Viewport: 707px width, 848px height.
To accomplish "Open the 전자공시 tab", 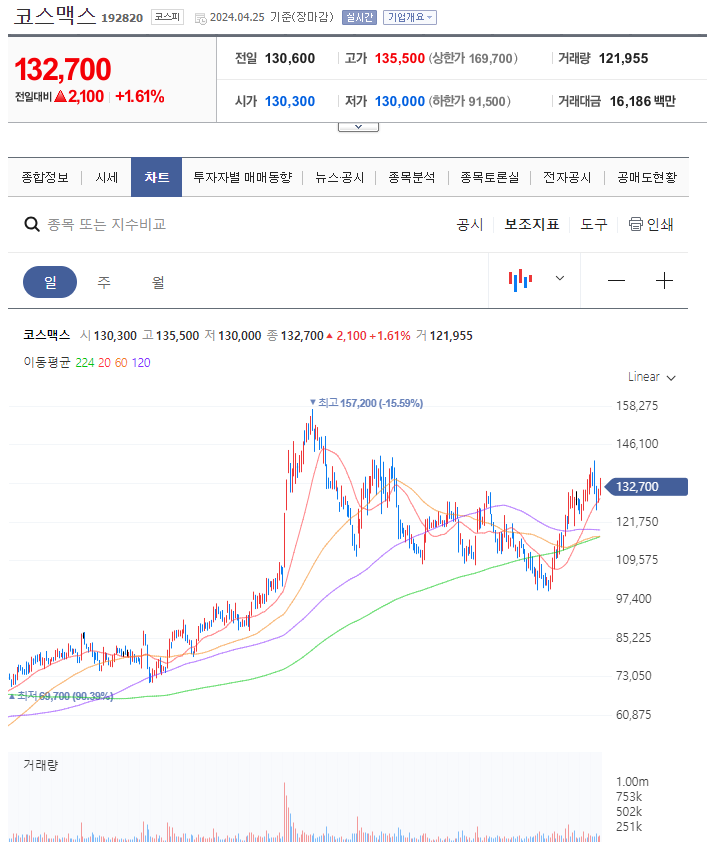I will click(567, 177).
